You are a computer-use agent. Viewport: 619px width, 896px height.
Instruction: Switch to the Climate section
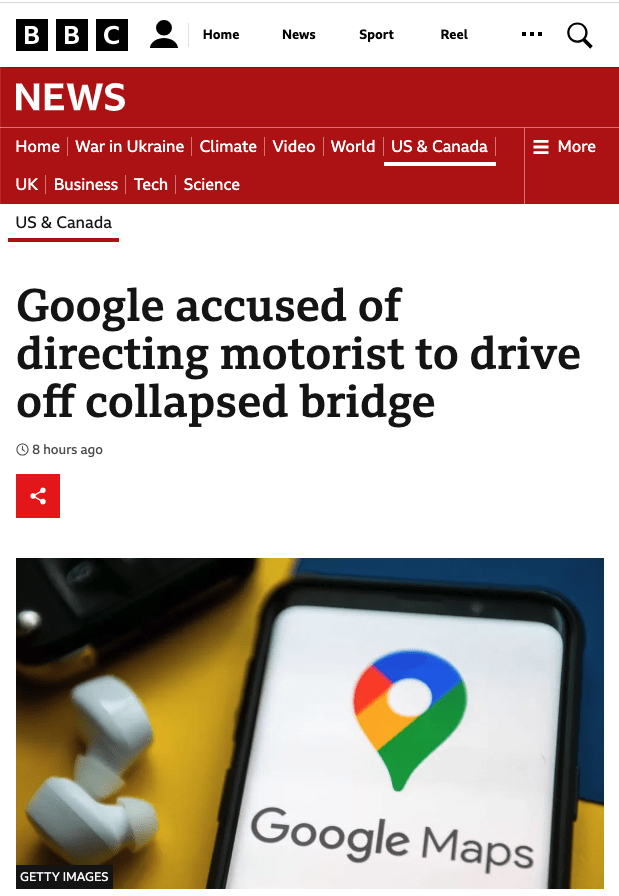click(x=228, y=147)
